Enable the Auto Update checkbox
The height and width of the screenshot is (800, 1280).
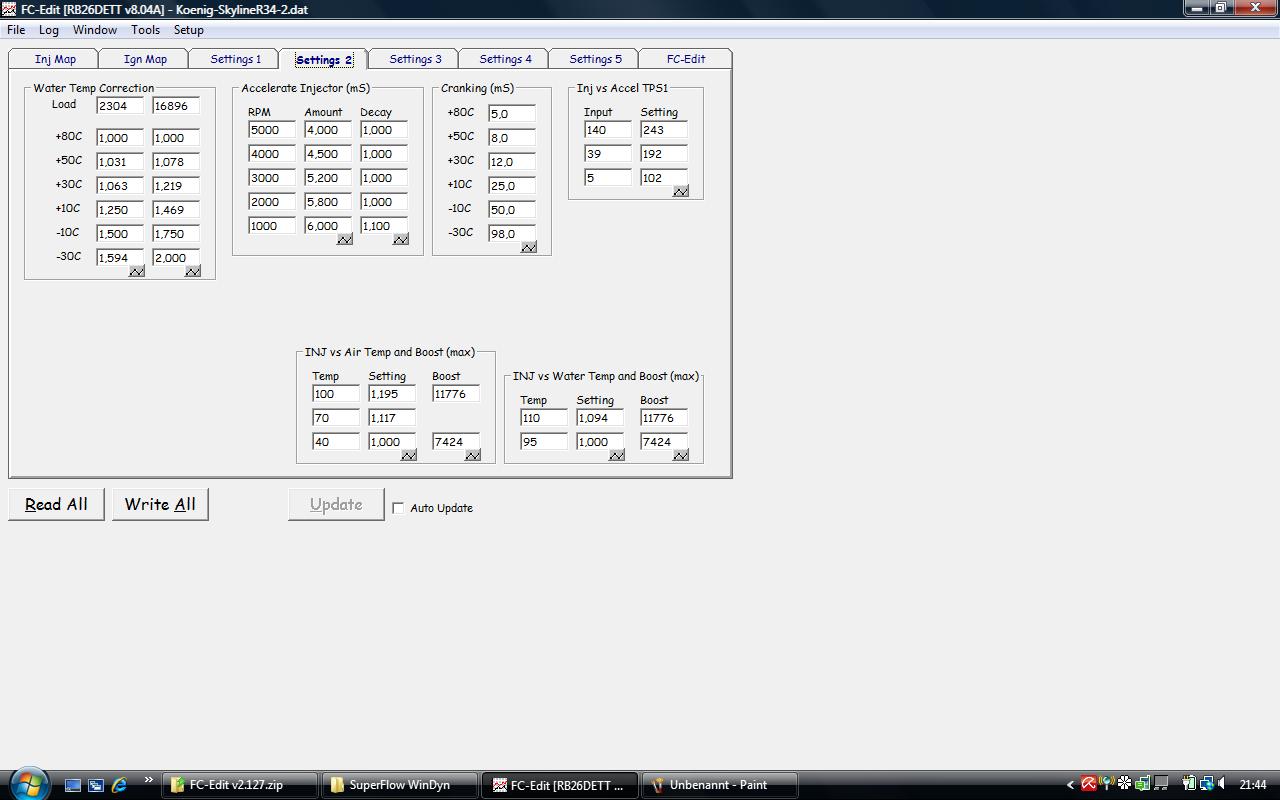(x=398, y=508)
